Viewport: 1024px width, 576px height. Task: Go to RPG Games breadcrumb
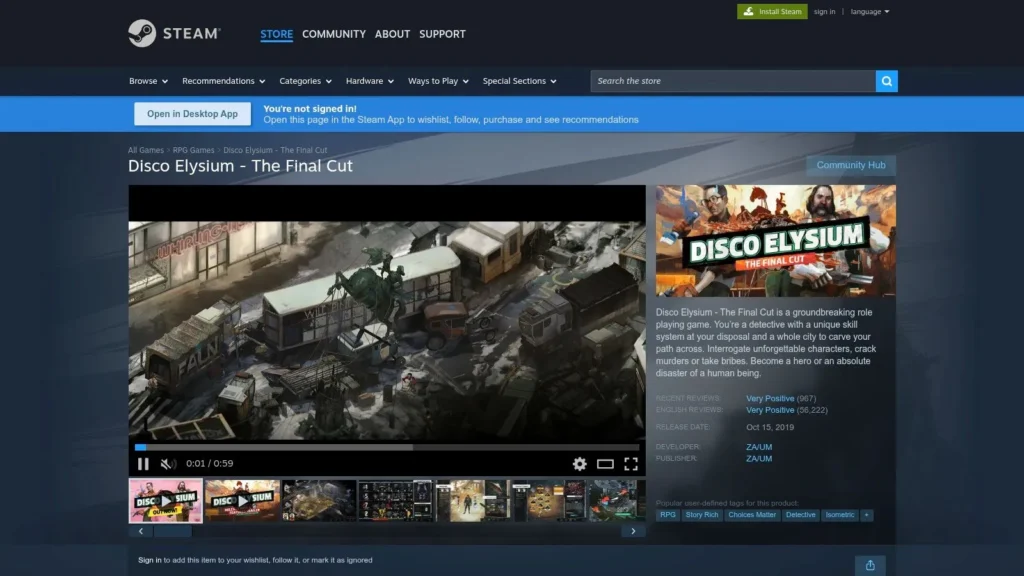[x=193, y=150]
